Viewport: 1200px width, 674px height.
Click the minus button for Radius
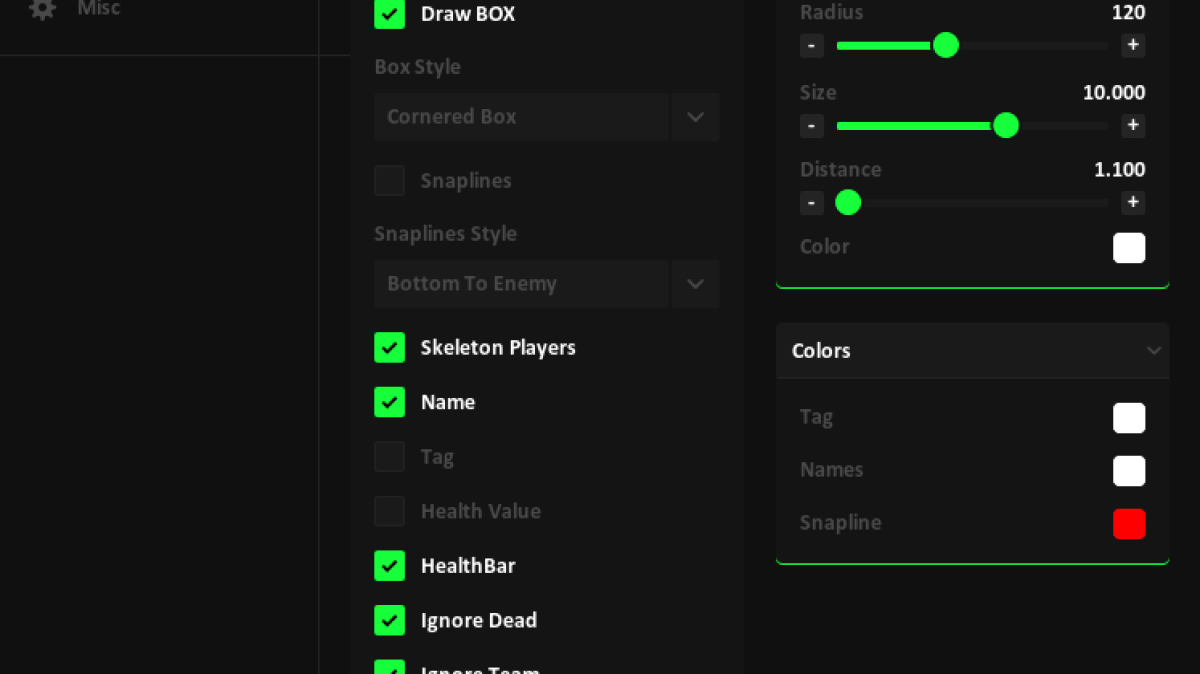[x=812, y=46]
